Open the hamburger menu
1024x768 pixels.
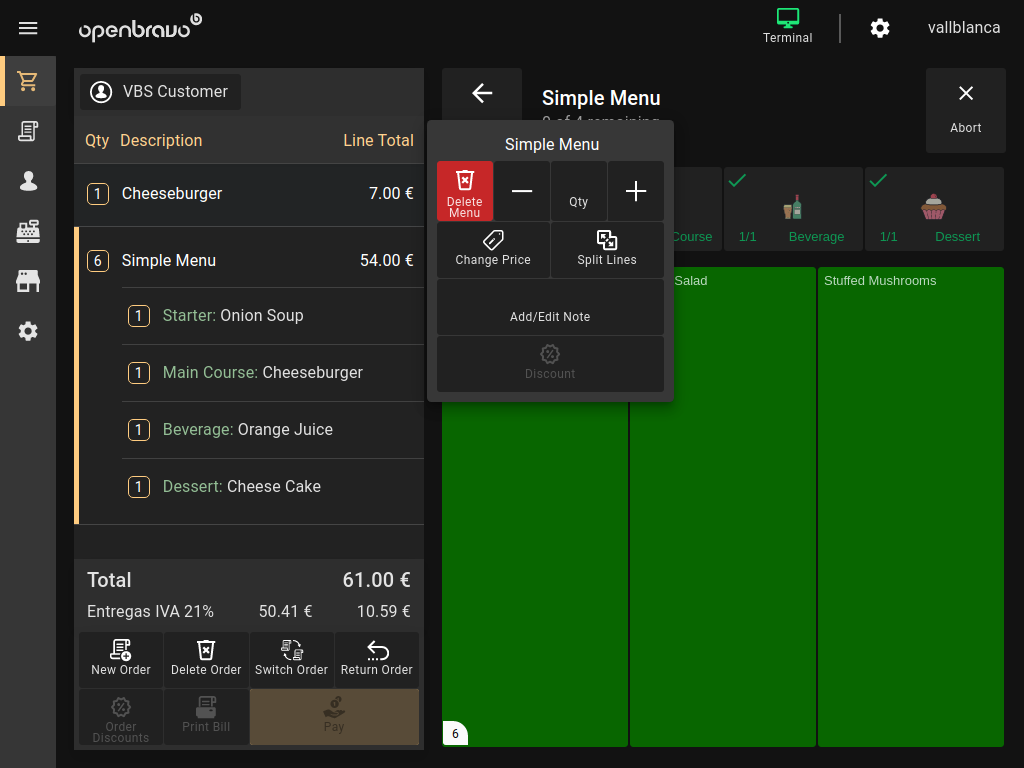tap(28, 28)
